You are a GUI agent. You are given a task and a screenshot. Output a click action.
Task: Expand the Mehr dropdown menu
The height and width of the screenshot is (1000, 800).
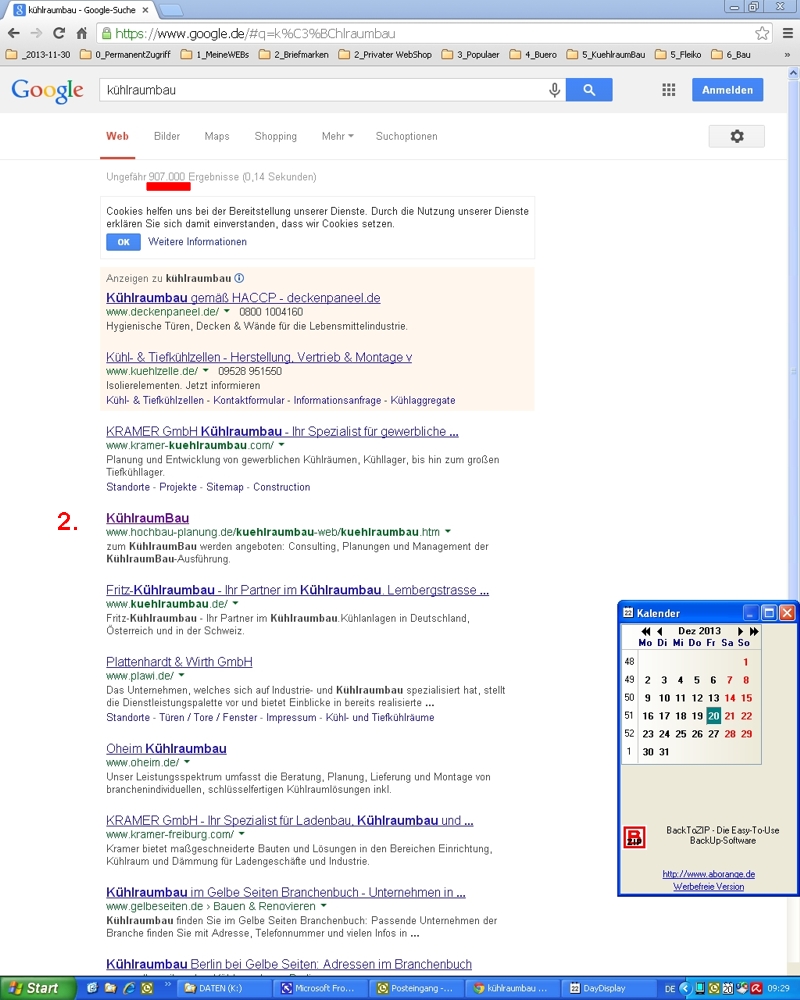pos(337,137)
